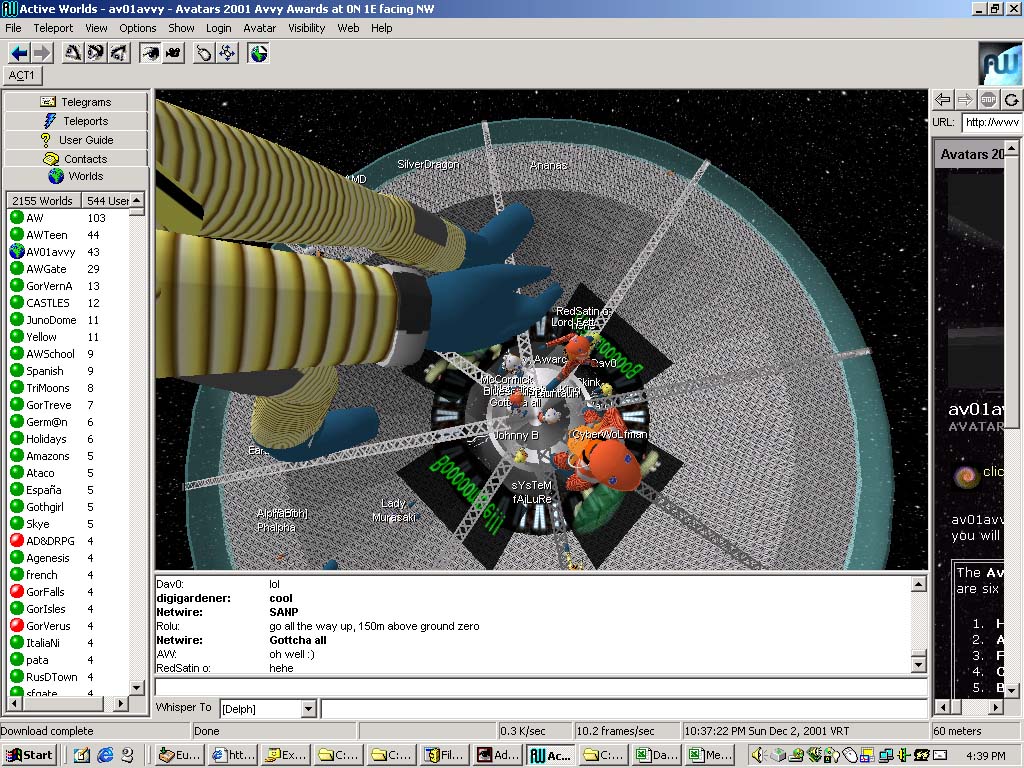This screenshot has height=768, width=1024.
Task: Expand the Telegrams panel
Action: coord(76,102)
